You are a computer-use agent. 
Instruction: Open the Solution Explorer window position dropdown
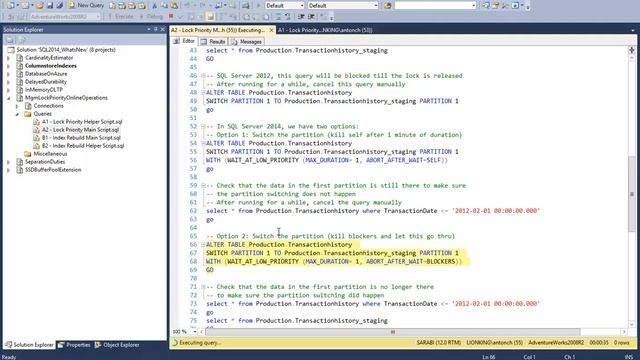149,29
